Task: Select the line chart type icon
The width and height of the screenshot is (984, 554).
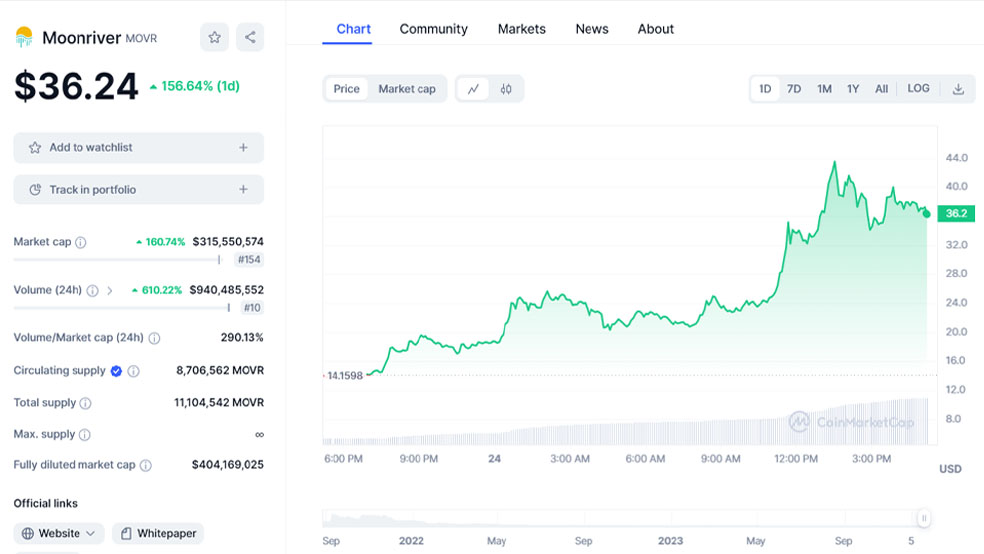Action: [x=473, y=89]
